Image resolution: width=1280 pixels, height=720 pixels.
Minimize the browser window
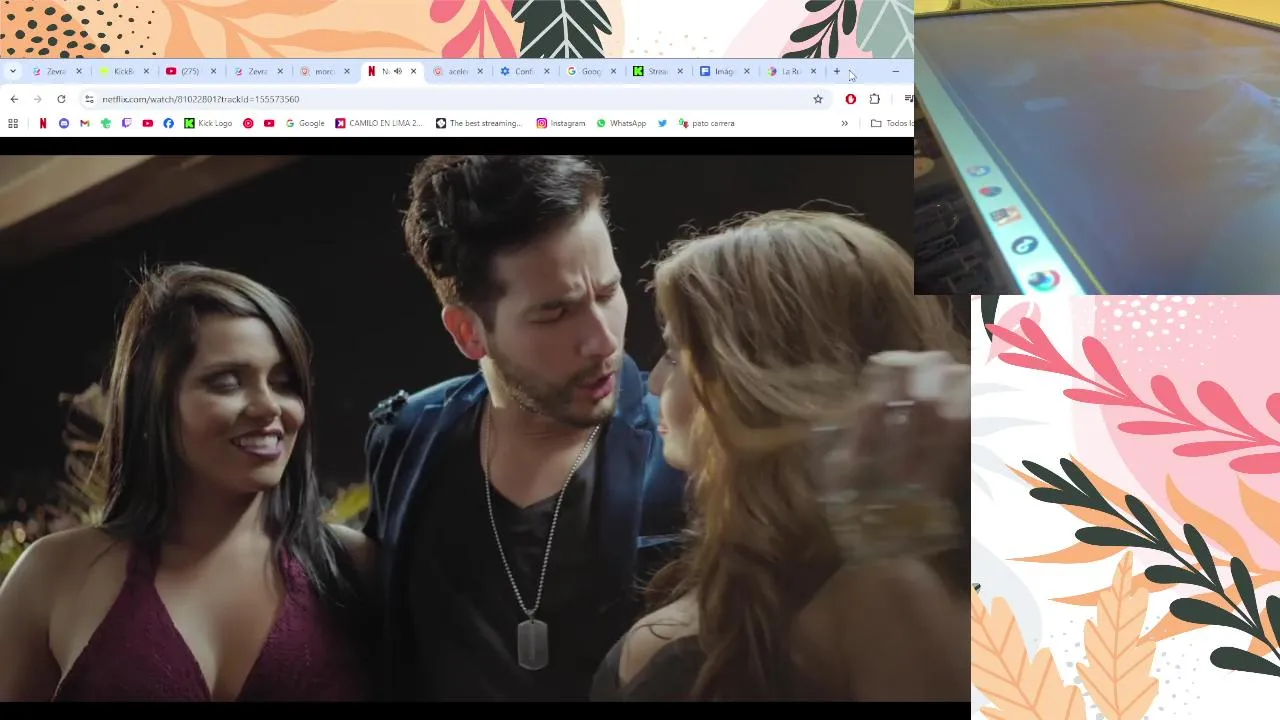896,71
